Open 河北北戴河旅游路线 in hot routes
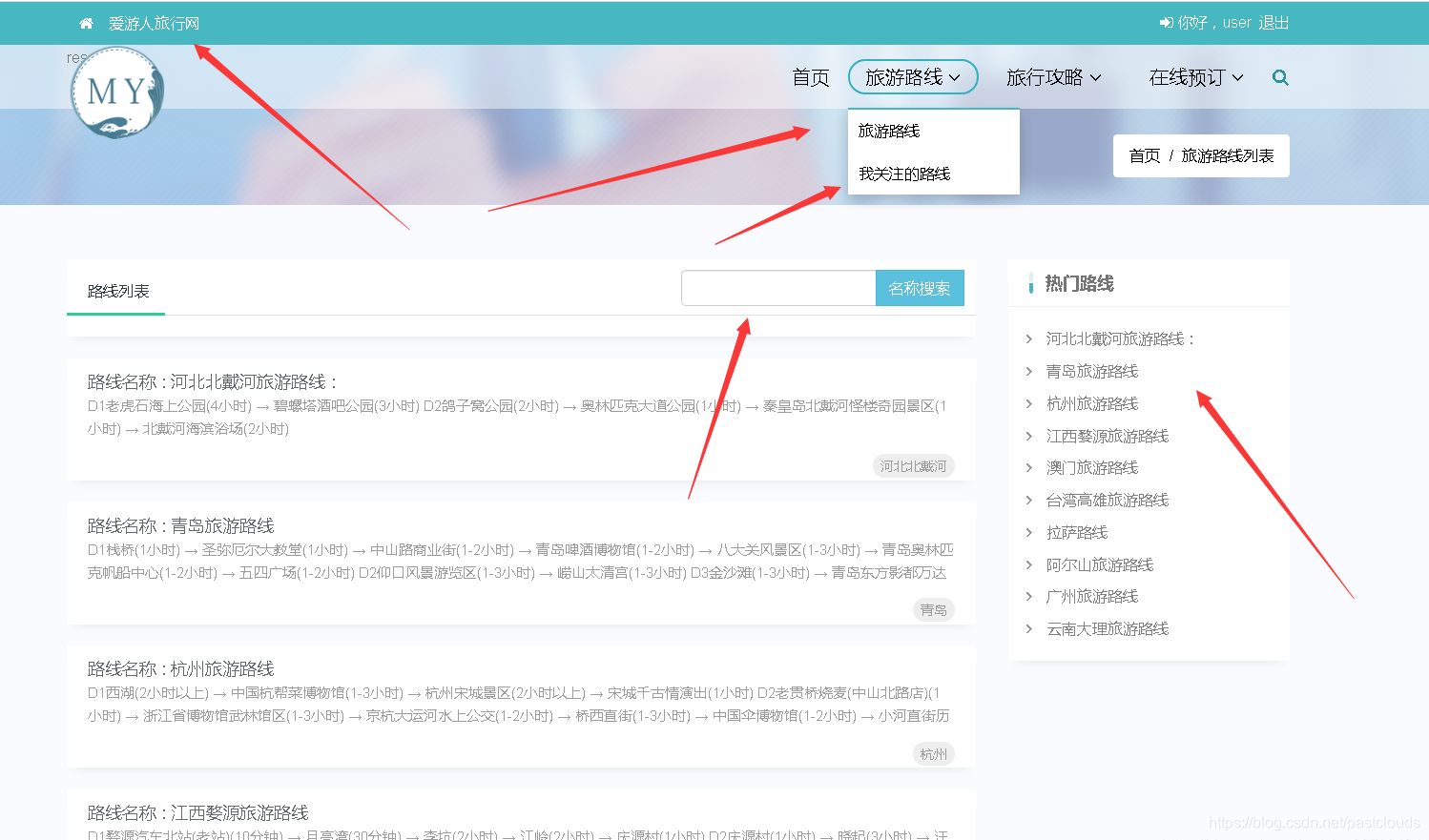Viewport: 1429px width, 840px height. point(1121,338)
